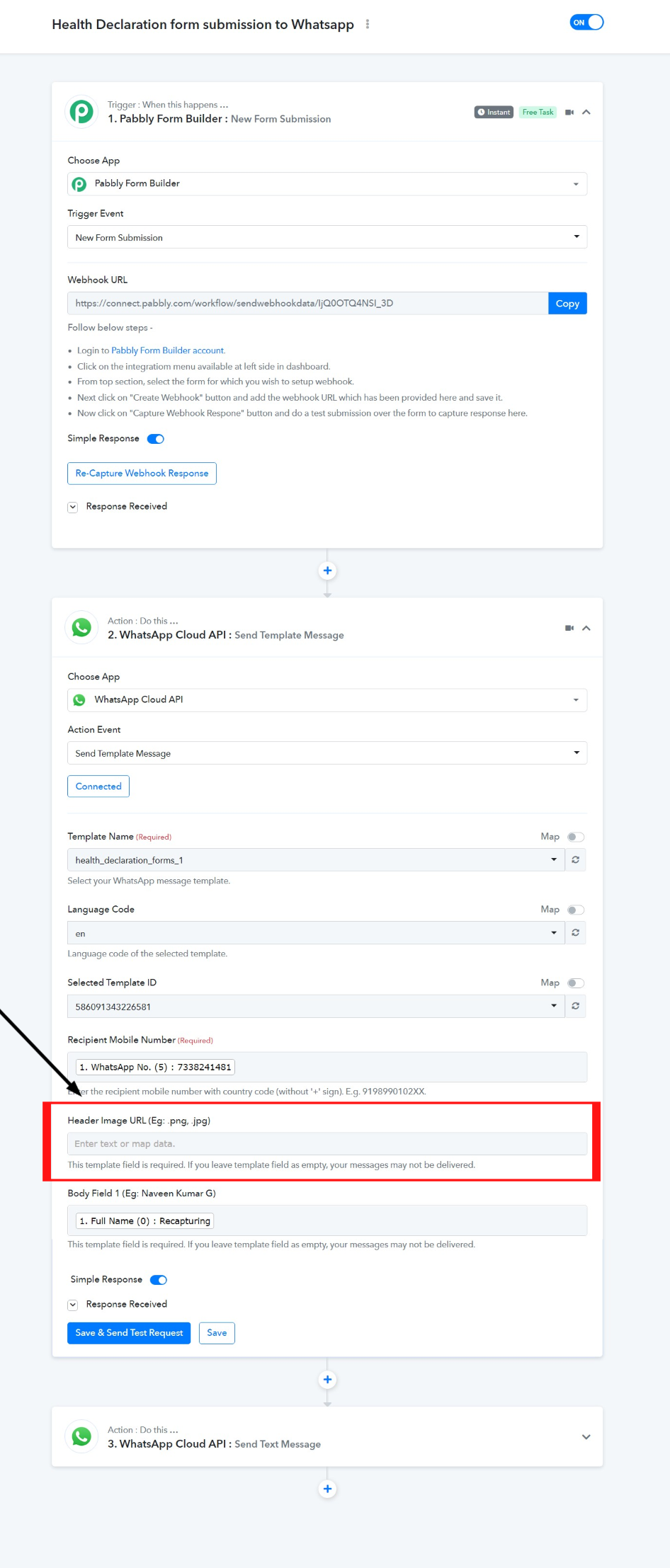Click the mapped WhatsApp No. tag

[155, 1067]
